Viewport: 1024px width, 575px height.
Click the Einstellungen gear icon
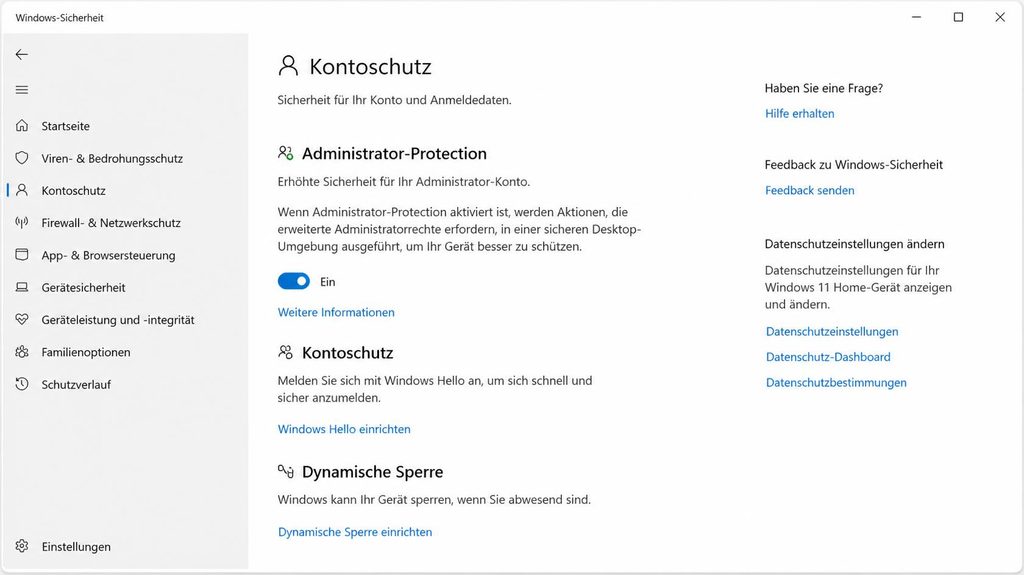point(22,546)
